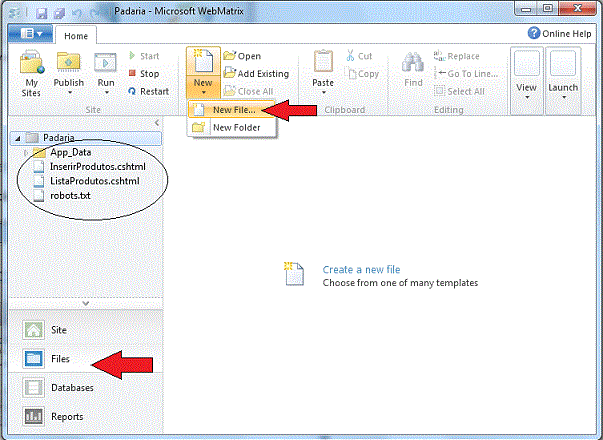Click the New file ribbon icon
The height and width of the screenshot is (440, 603).
click(x=203, y=62)
